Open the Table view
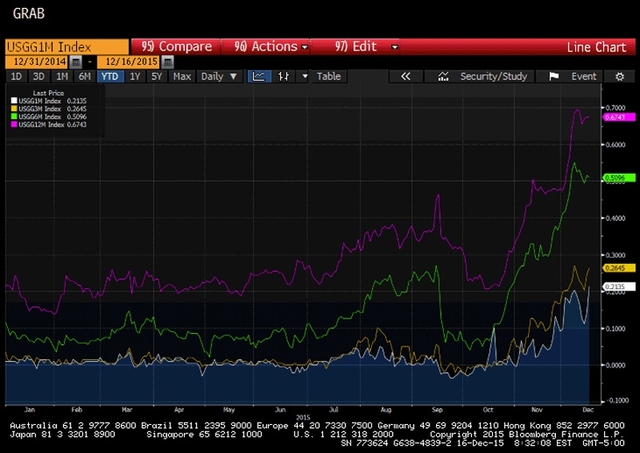 coord(329,76)
